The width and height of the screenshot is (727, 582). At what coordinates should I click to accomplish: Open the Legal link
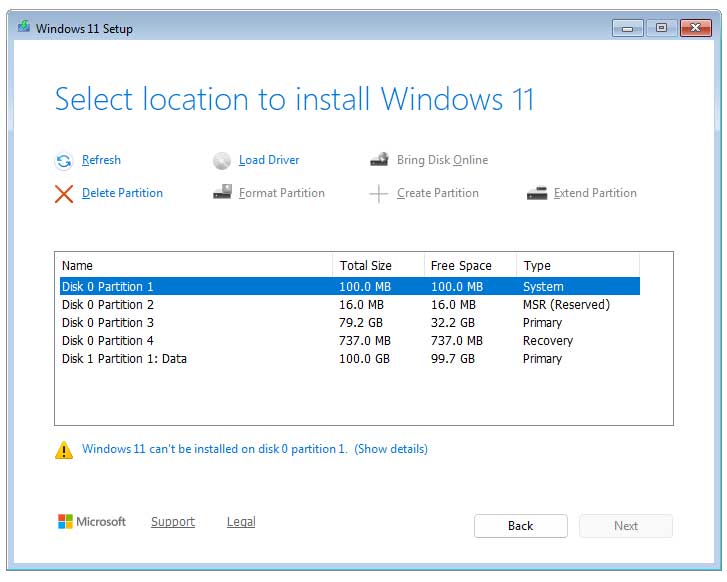tap(241, 522)
